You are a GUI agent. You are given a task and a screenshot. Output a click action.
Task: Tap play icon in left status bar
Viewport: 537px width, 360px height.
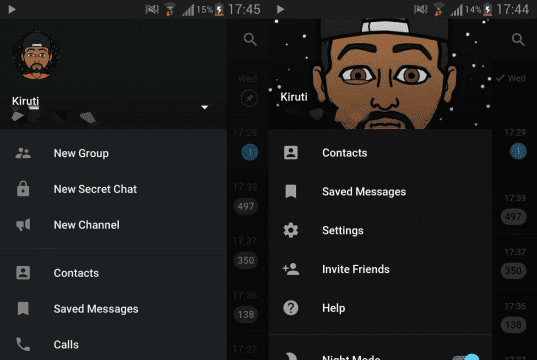(x=12, y=9)
